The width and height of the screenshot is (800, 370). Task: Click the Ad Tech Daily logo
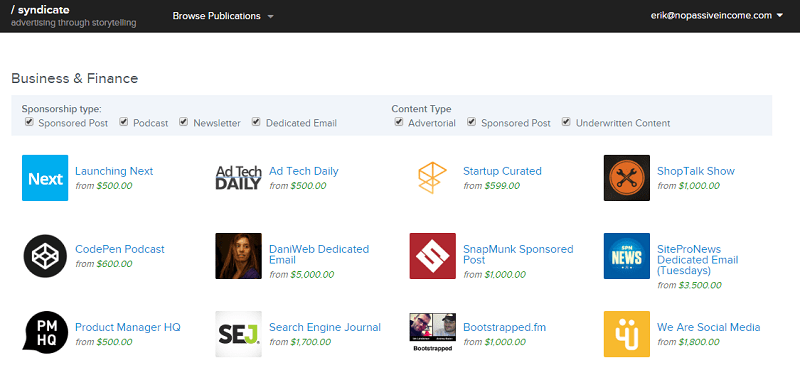[238, 178]
